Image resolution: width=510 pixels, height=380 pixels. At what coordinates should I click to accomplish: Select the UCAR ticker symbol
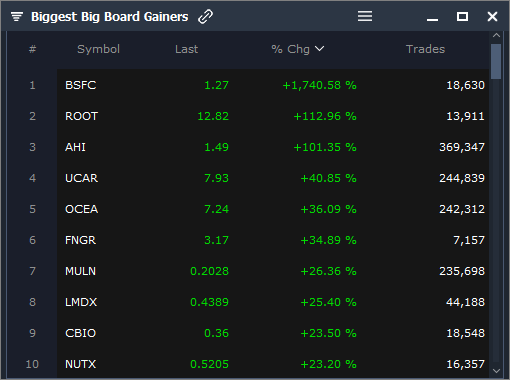pyautogui.click(x=81, y=178)
